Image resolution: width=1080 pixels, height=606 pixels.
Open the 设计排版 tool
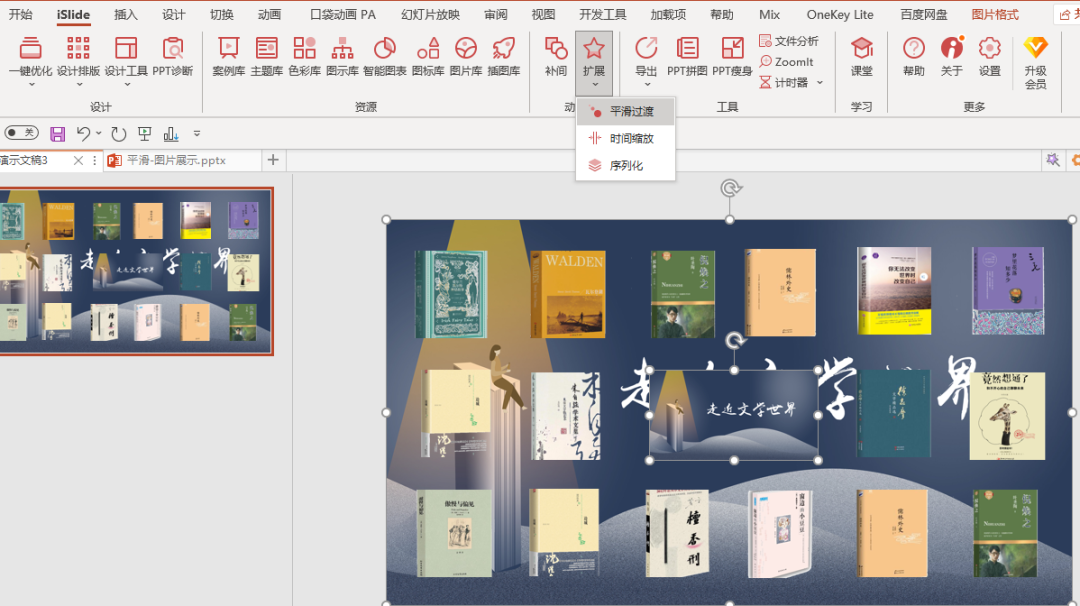pyautogui.click(x=78, y=56)
